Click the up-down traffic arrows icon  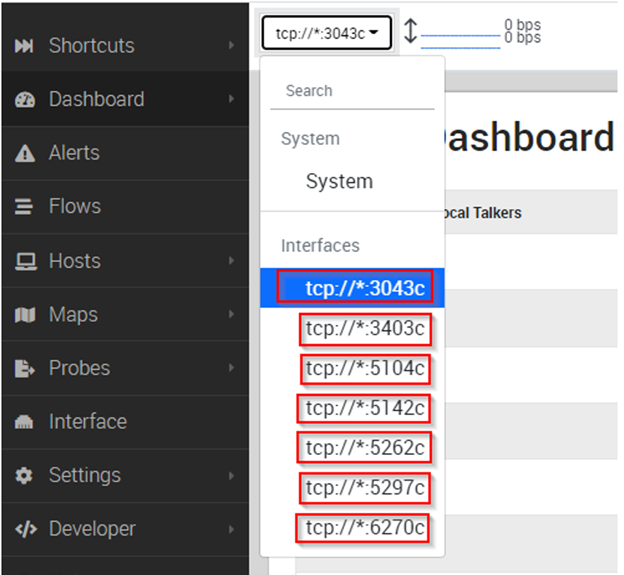(410, 31)
